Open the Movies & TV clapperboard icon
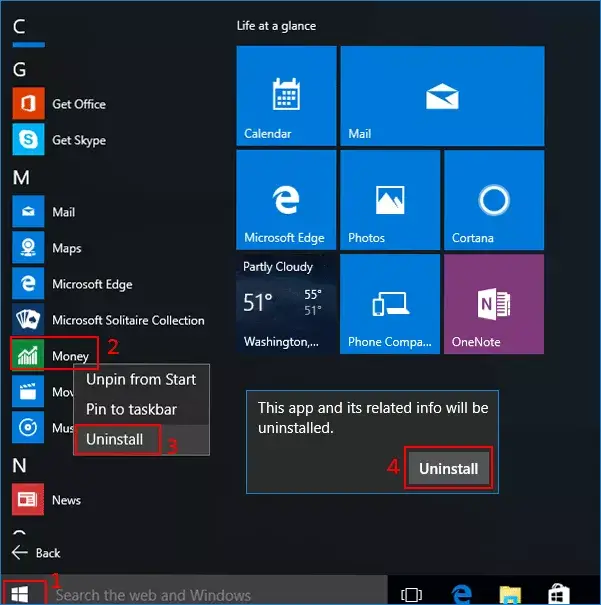This screenshot has width=601, height=605. (x=28, y=392)
